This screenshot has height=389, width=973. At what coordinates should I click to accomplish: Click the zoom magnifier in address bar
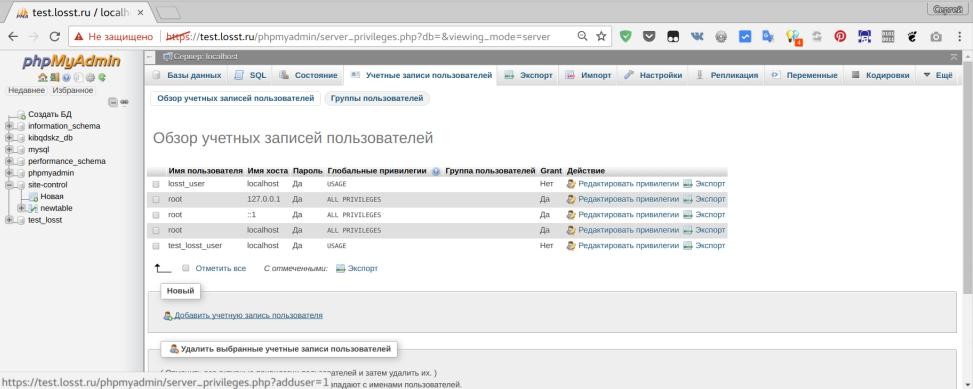[x=582, y=37]
